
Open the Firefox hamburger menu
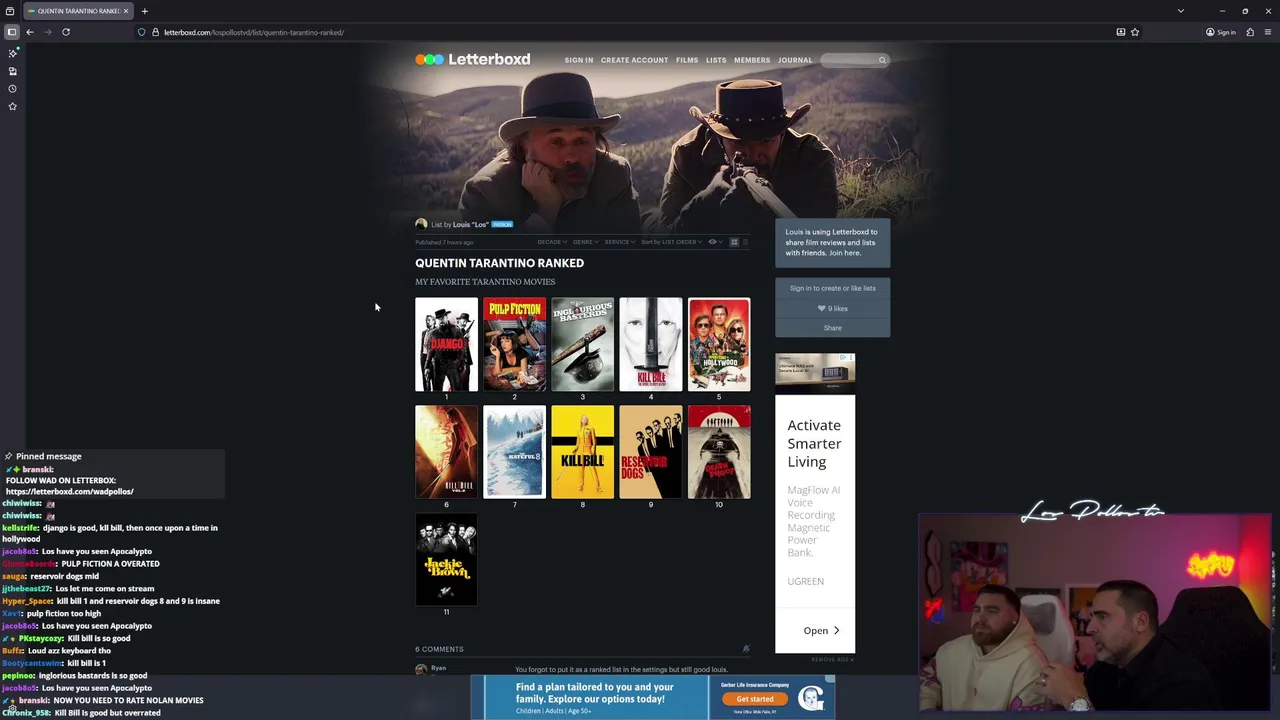tap(1268, 32)
